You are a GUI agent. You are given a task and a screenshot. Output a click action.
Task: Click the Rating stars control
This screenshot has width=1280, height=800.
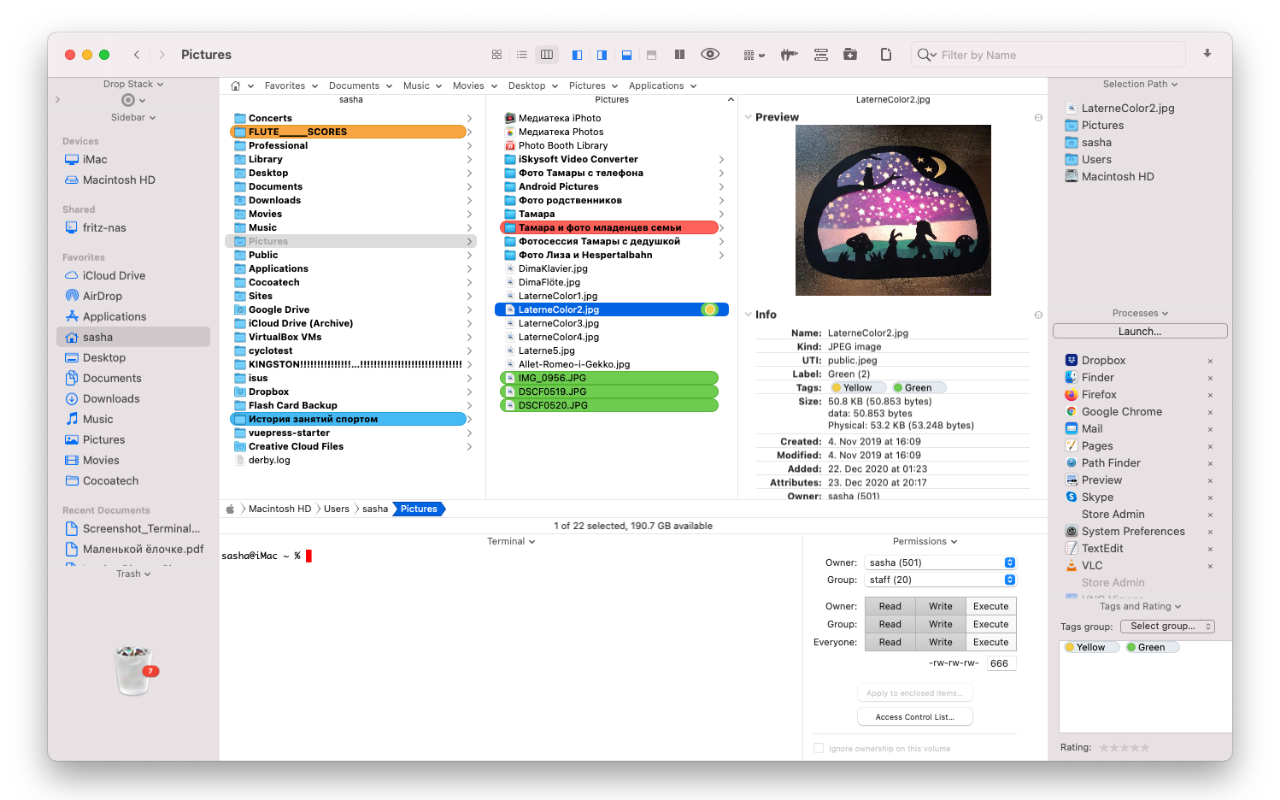click(1124, 747)
